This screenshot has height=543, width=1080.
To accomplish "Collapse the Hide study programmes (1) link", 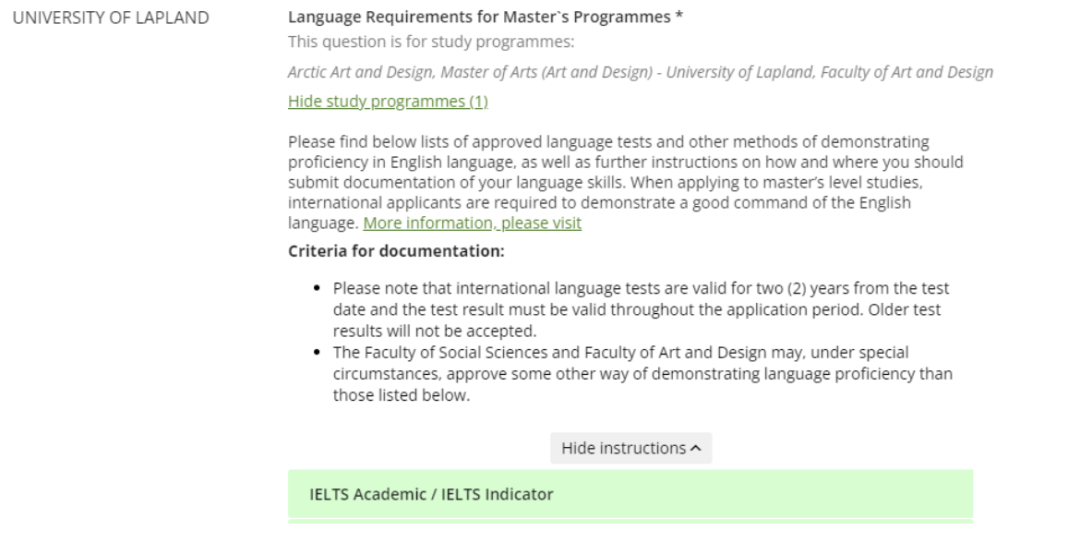I will click(x=388, y=101).
